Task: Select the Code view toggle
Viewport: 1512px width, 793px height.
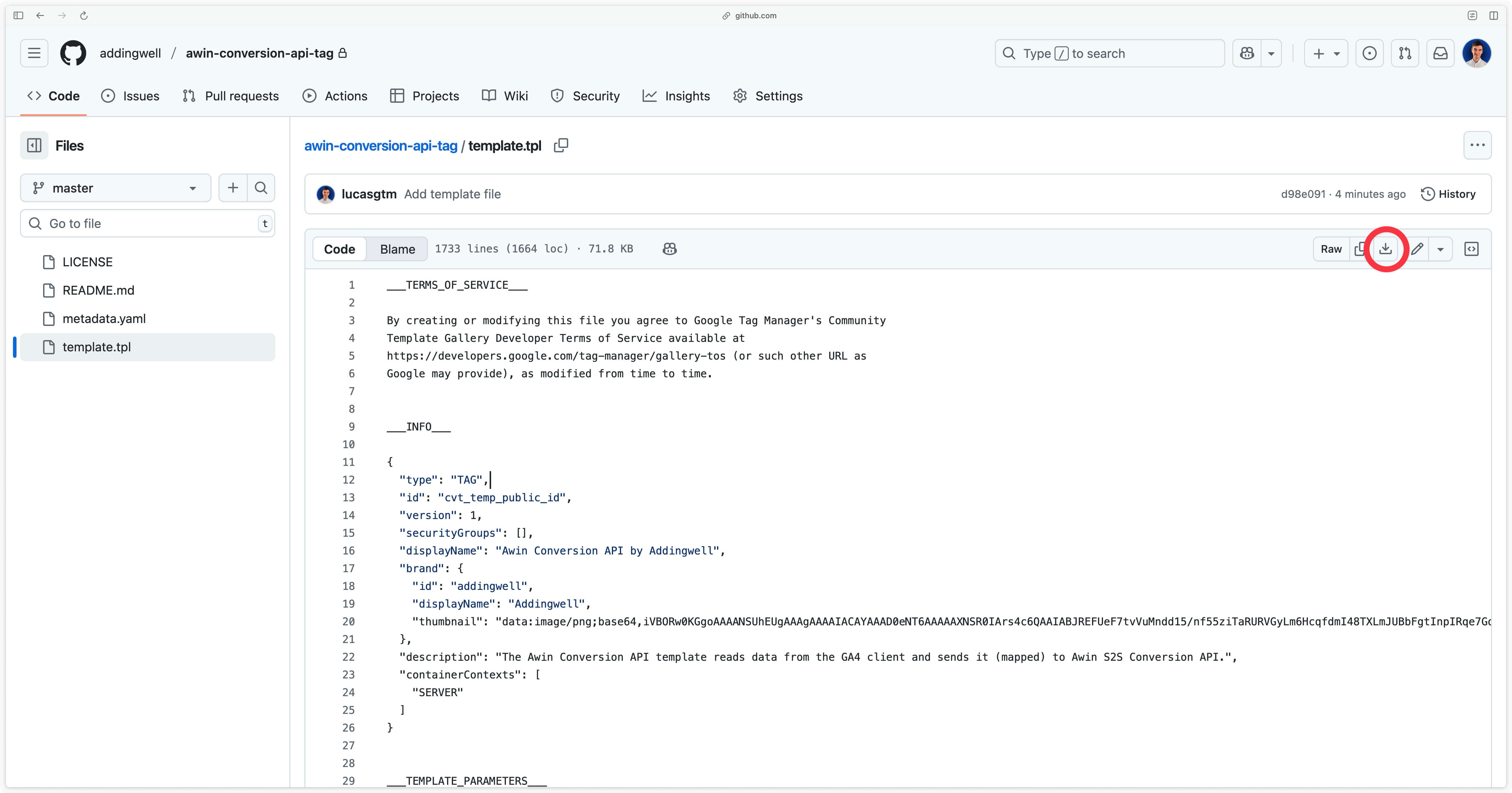Action: click(339, 249)
